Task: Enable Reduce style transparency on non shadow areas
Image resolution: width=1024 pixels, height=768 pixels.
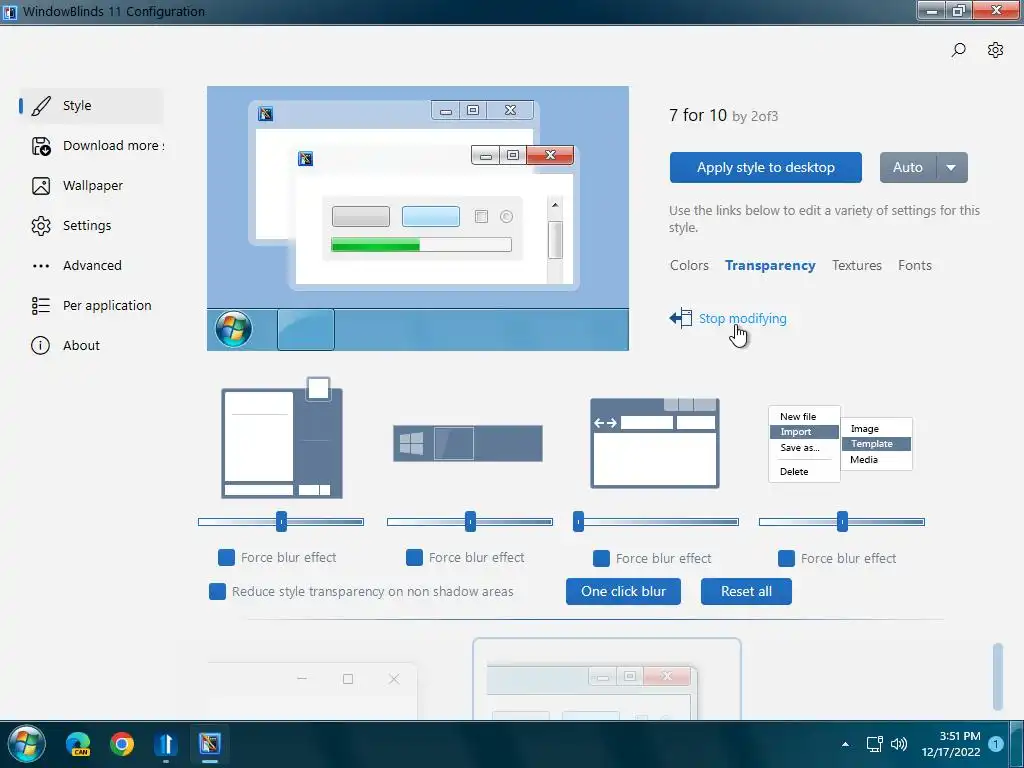Action: pos(217,592)
